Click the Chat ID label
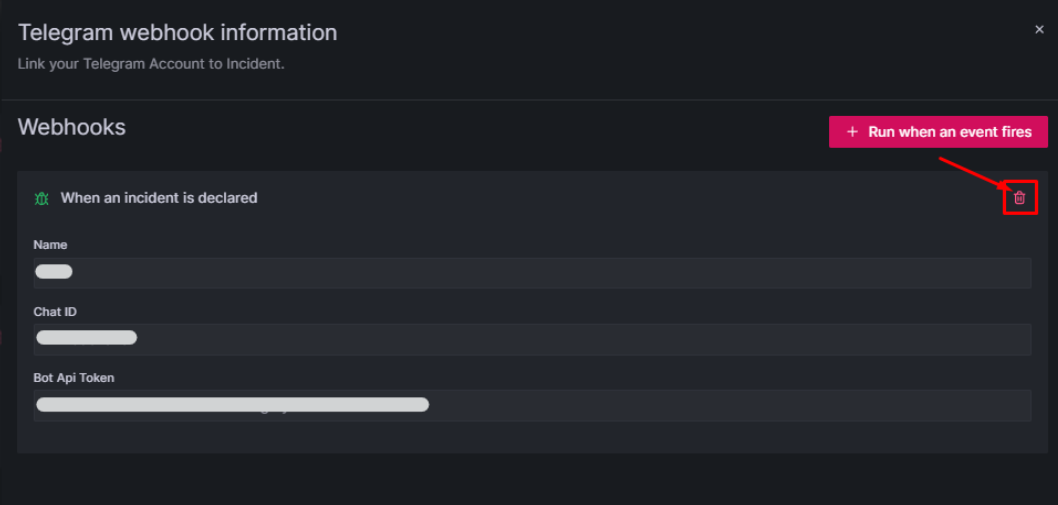This screenshot has width=1058, height=505. [x=55, y=312]
